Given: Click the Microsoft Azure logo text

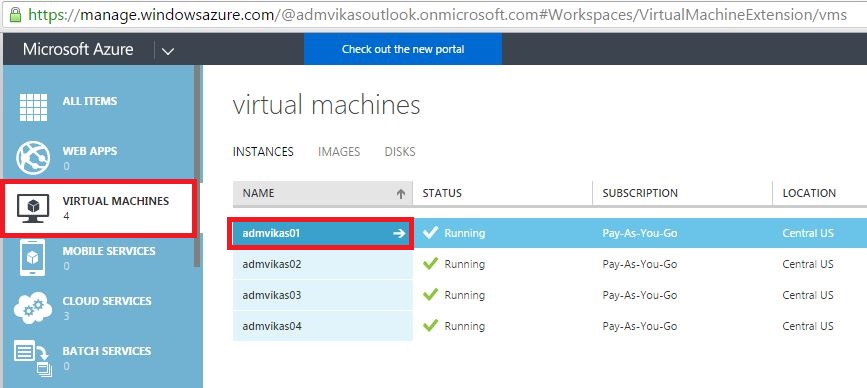Looking at the screenshot, I should tap(78, 49).
